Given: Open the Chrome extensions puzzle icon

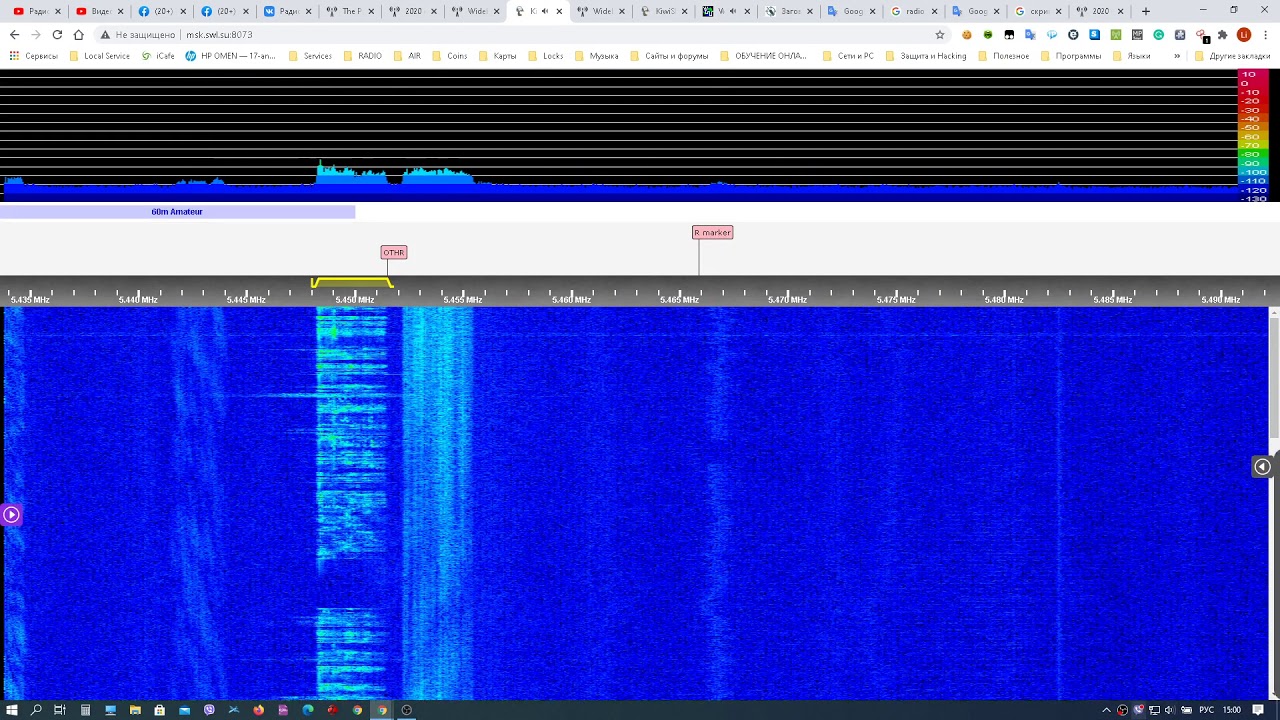Looking at the screenshot, I should [x=1222, y=34].
